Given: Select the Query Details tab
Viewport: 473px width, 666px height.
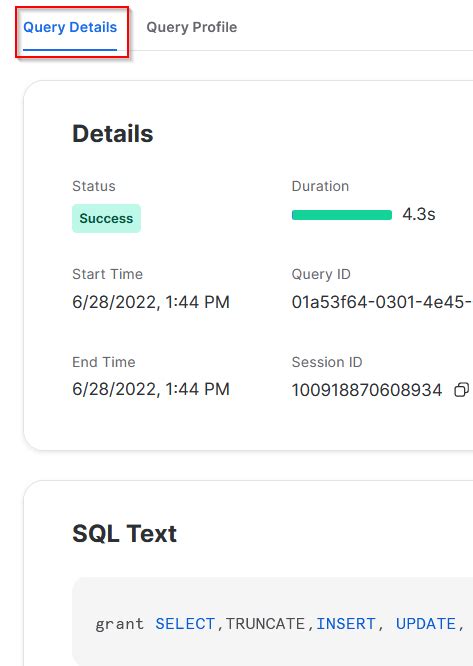Looking at the screenshot, I should click(70, 27).
